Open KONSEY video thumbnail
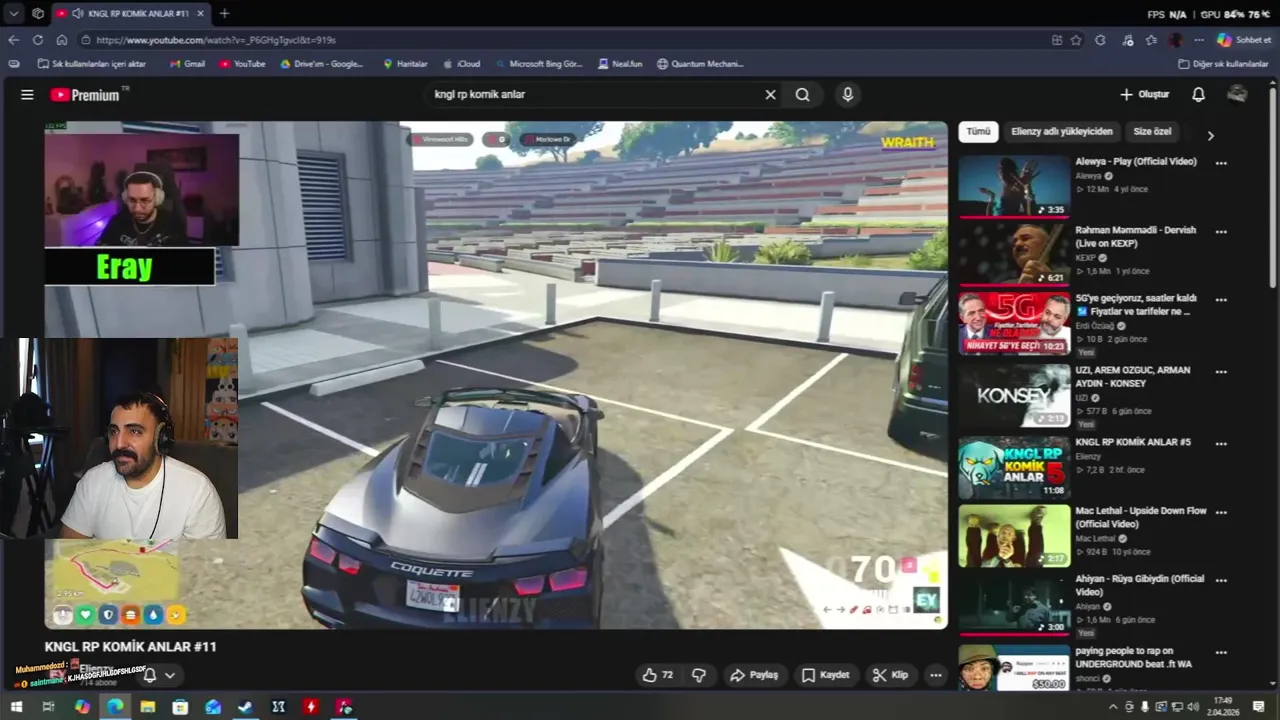The image size is (1280, 720). point(1014,395)
